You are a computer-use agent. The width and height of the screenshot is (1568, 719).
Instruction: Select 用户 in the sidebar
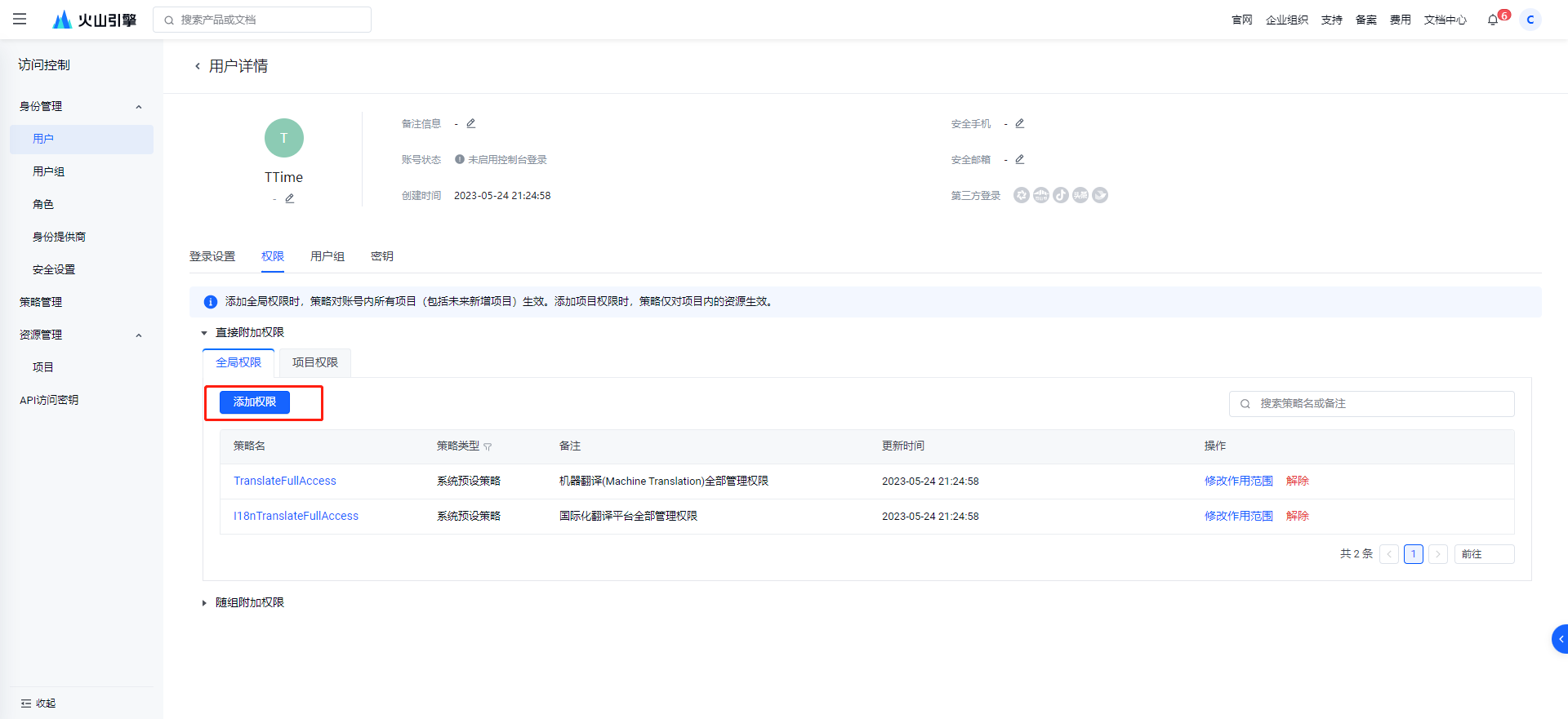pos(82,139)
